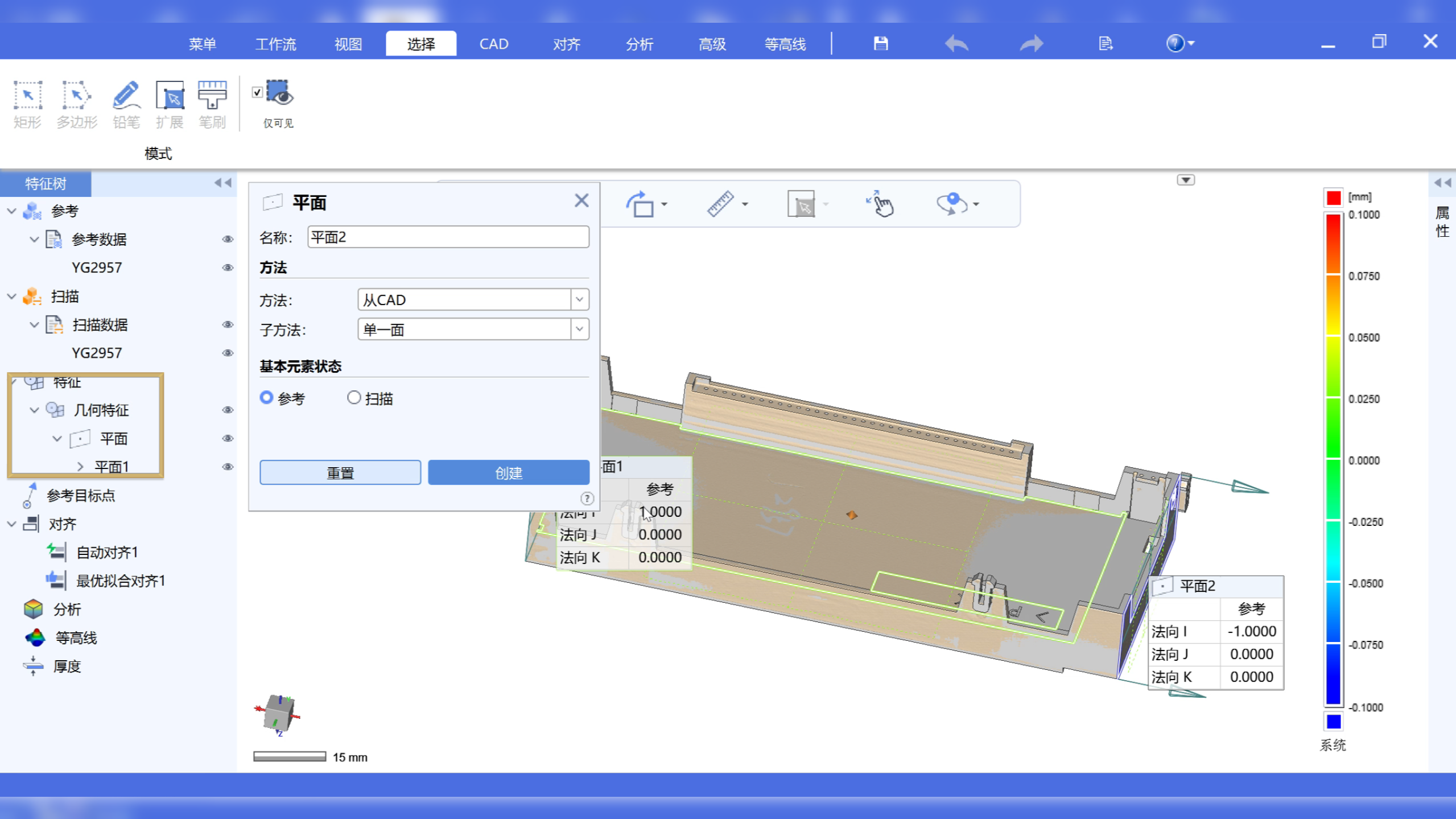Toggle visibility of YG2957 under 扫描数据

pos(228,353)
